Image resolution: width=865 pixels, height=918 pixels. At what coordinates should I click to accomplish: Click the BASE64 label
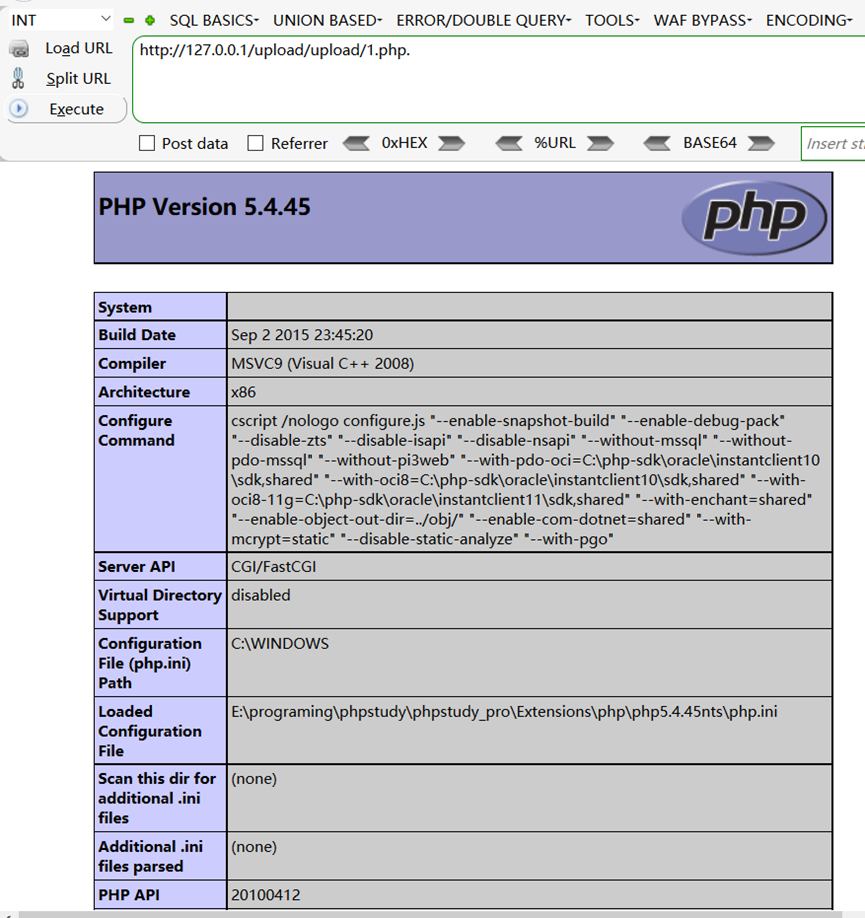[x=709, y=143]
